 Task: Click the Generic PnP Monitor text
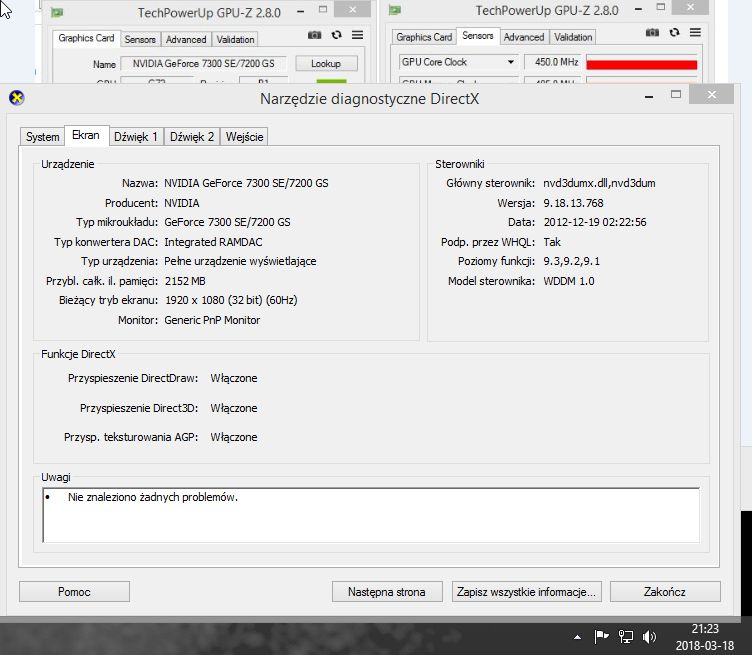pyautogui.click(x=212, y=320)
